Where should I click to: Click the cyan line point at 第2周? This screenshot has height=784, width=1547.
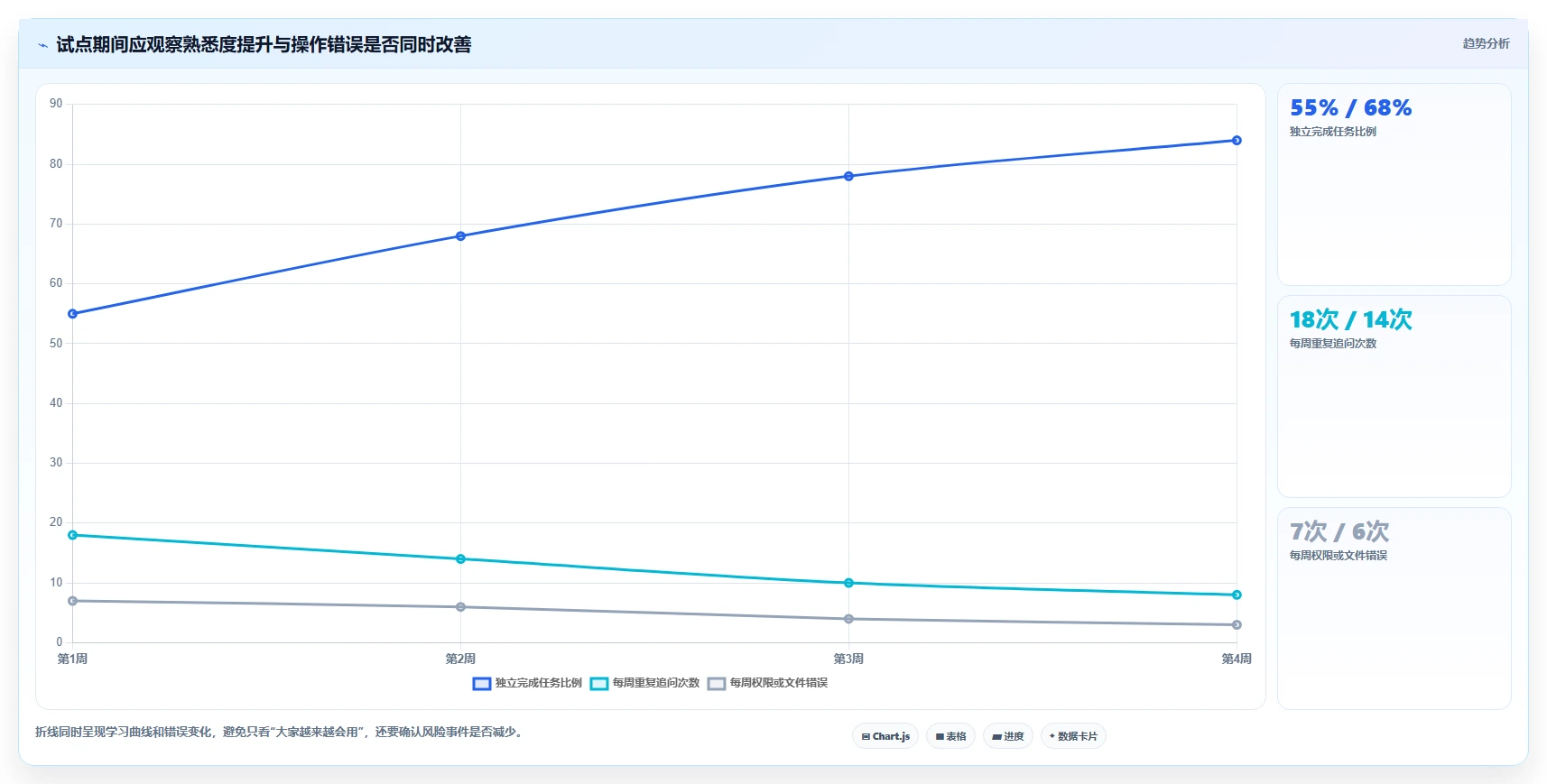coord(460,559)
